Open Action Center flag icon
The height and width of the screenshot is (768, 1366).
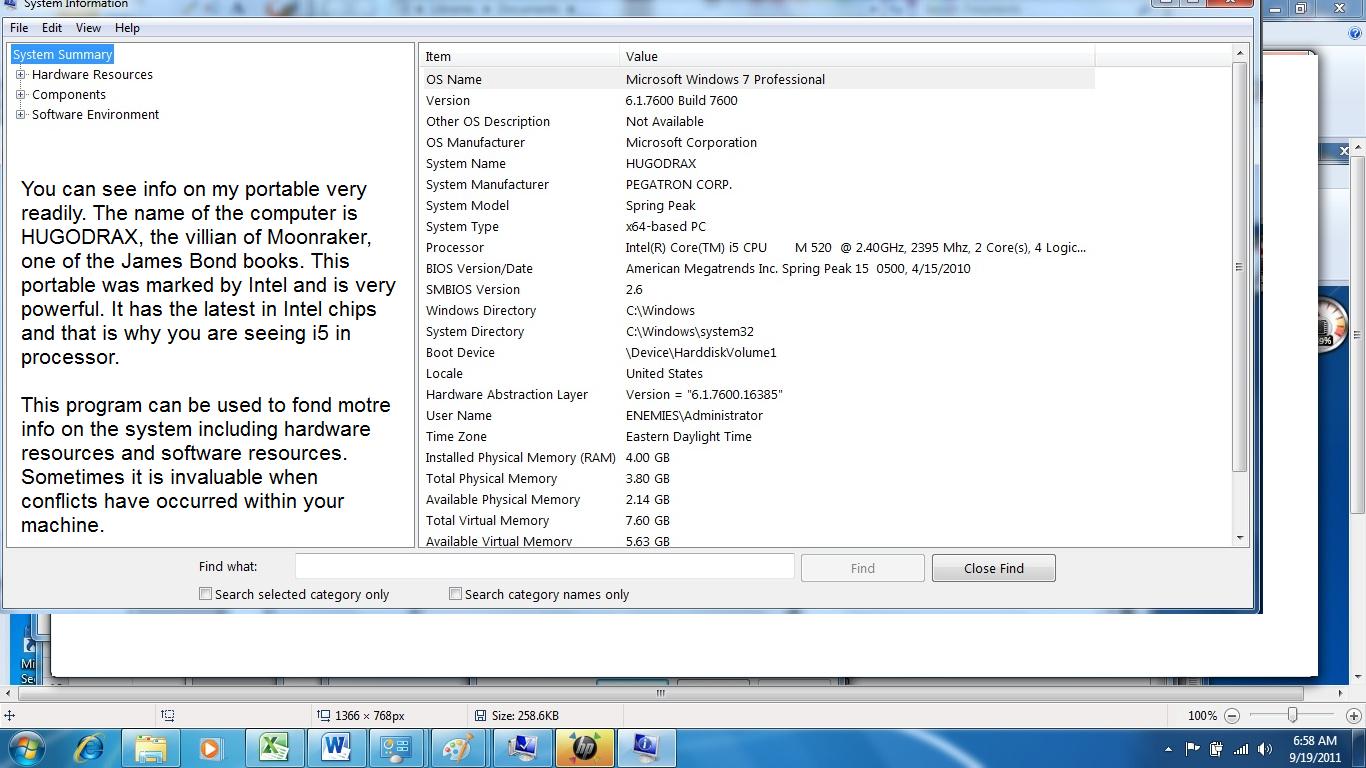pyautogui.click(x=1192, y=748)
